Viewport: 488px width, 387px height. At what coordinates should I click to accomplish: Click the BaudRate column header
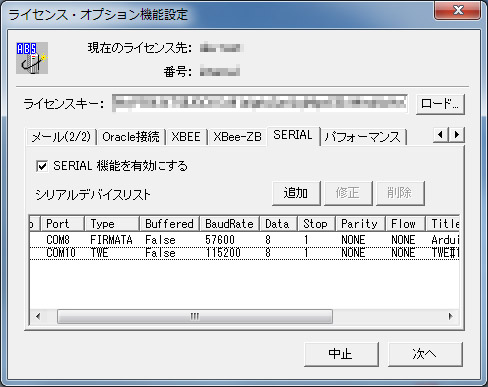(x=229, y=224)
